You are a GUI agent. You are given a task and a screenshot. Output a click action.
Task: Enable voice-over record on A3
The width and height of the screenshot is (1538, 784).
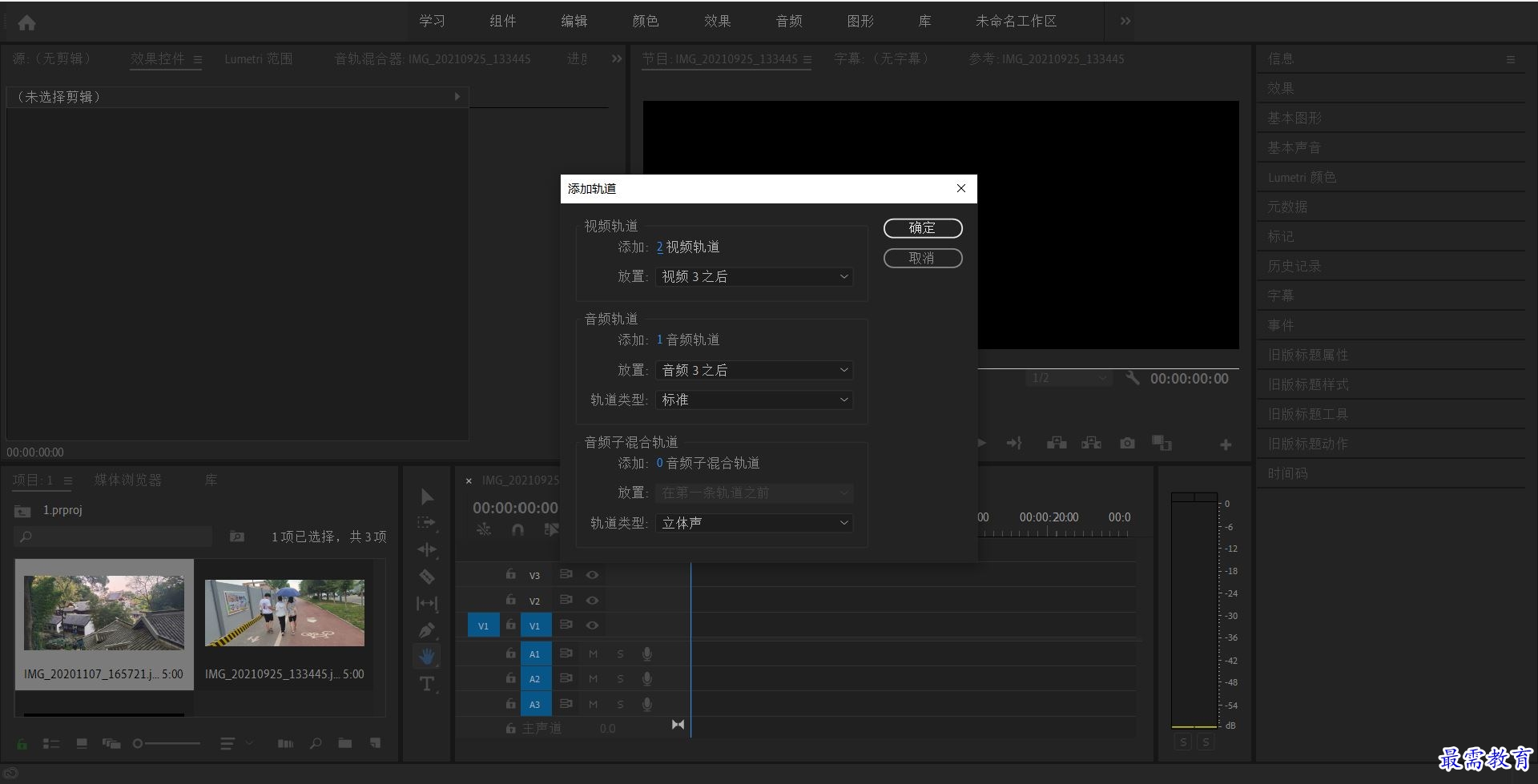pos(646,705)
